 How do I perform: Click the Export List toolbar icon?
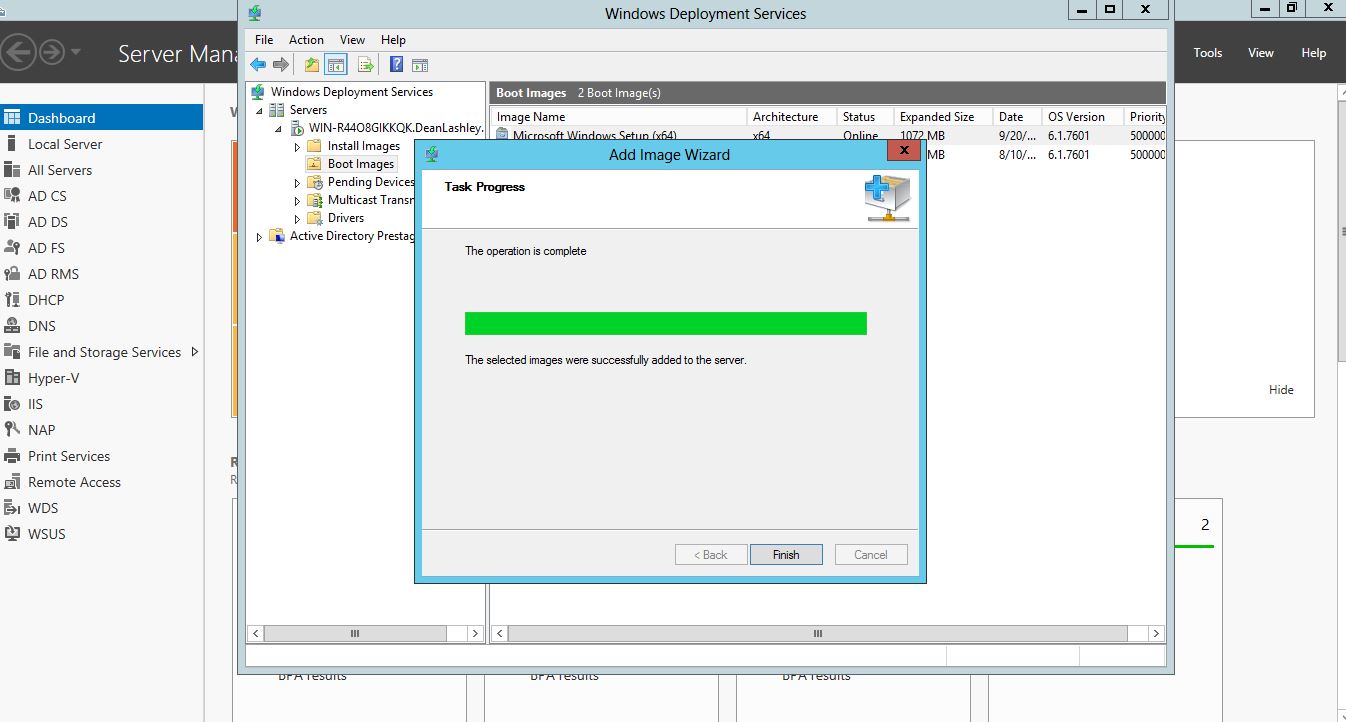(365, 65)
